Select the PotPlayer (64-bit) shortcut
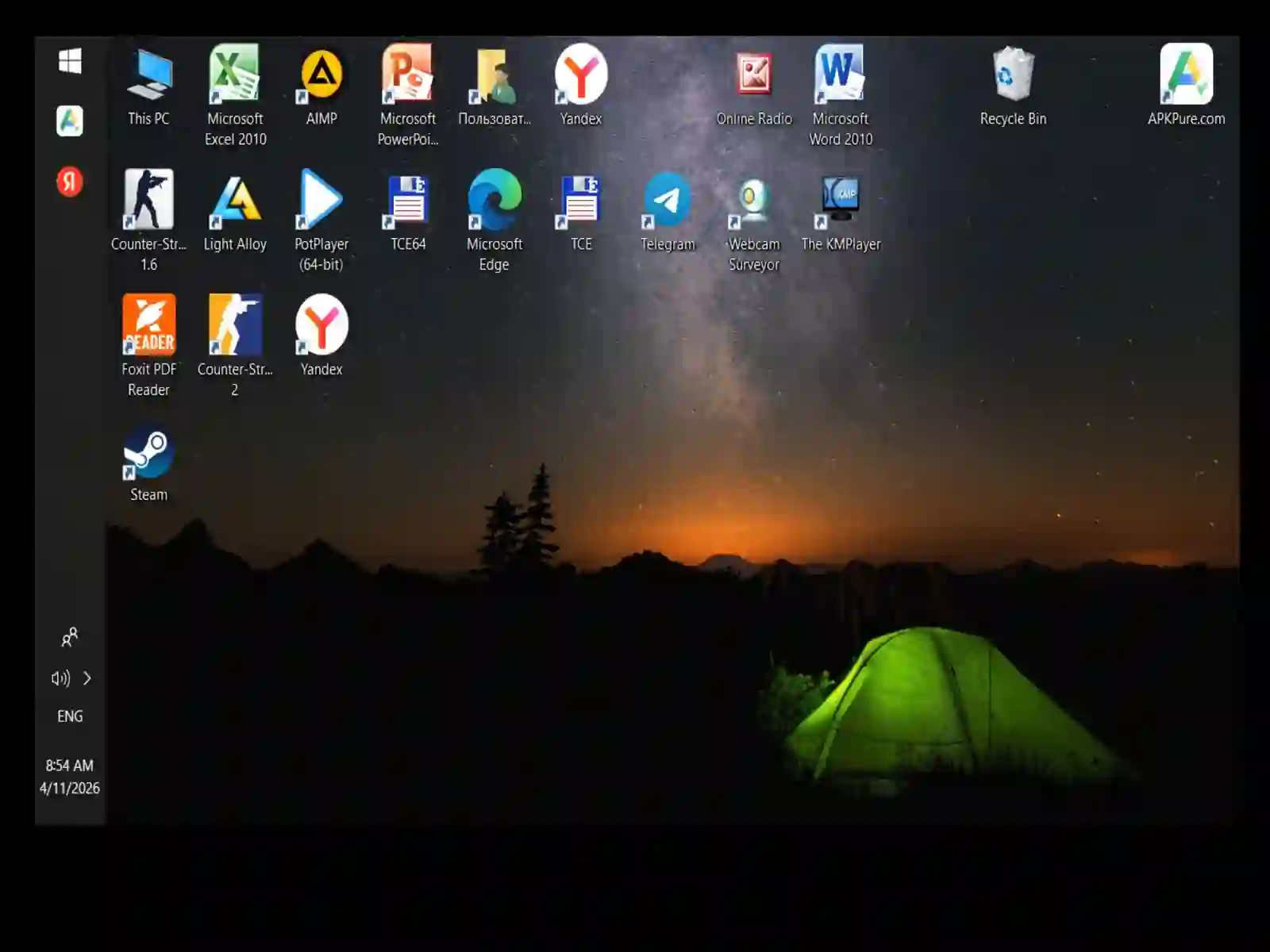Viewport: 1270px width, 952px height. click(x=321, y=221)
